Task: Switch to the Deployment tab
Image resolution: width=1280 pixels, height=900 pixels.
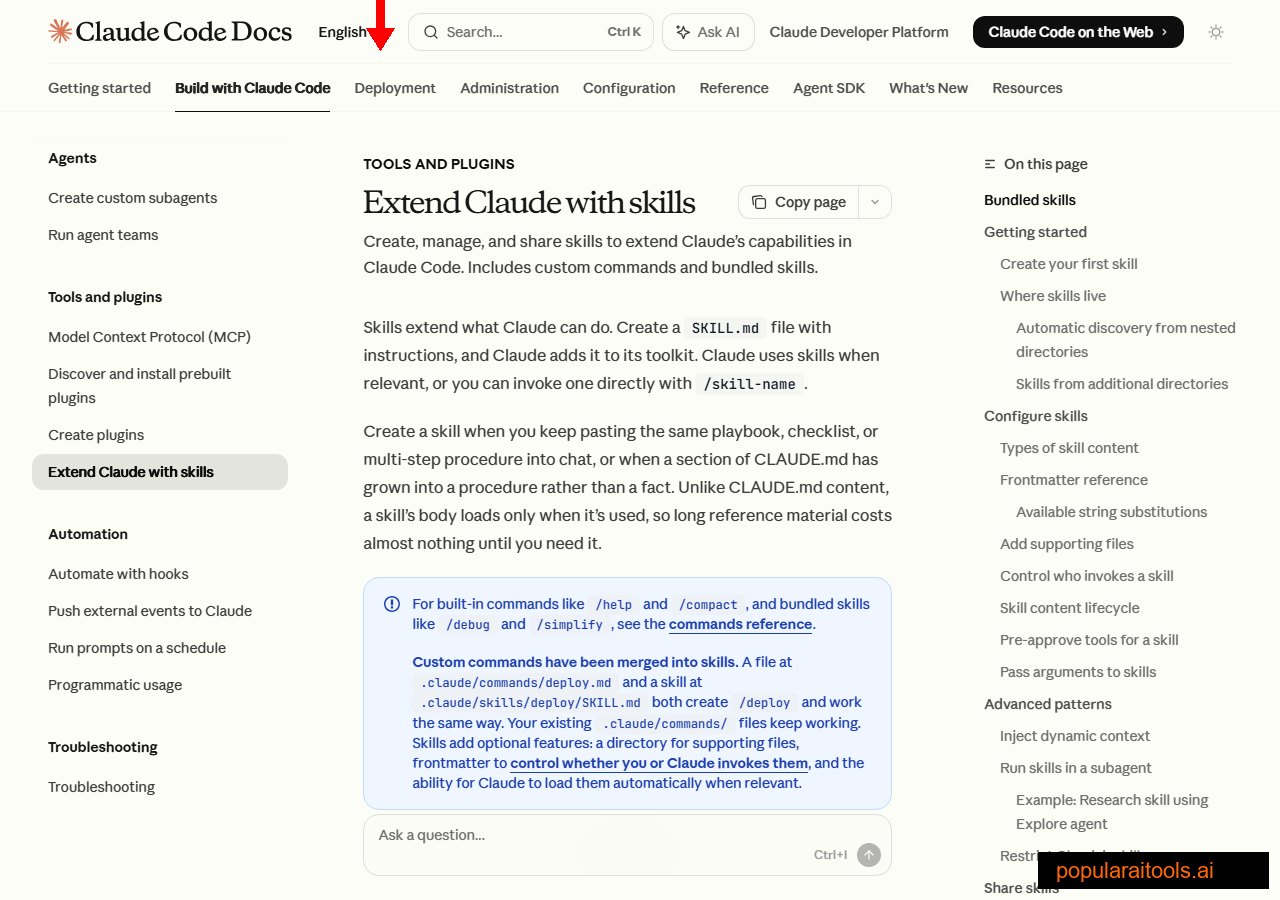Action: tap(395, 88)
